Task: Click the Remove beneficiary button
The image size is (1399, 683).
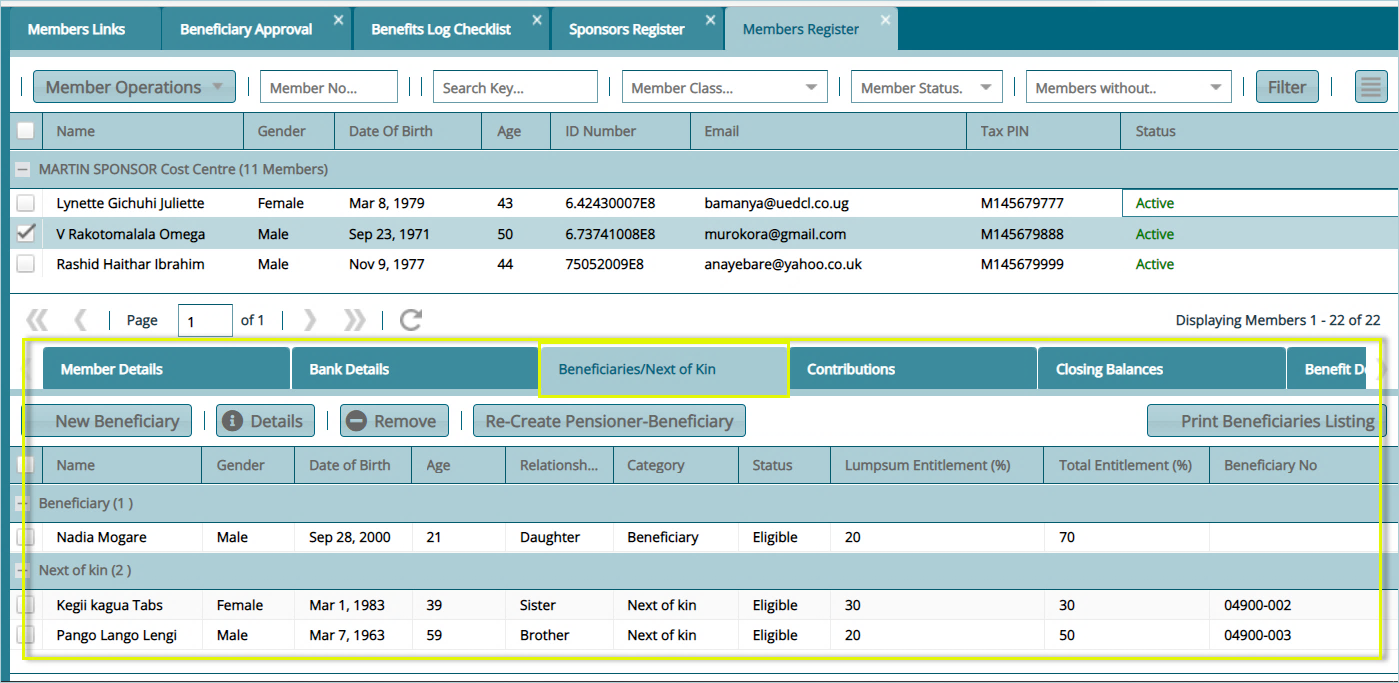Action: coord(394,421)
